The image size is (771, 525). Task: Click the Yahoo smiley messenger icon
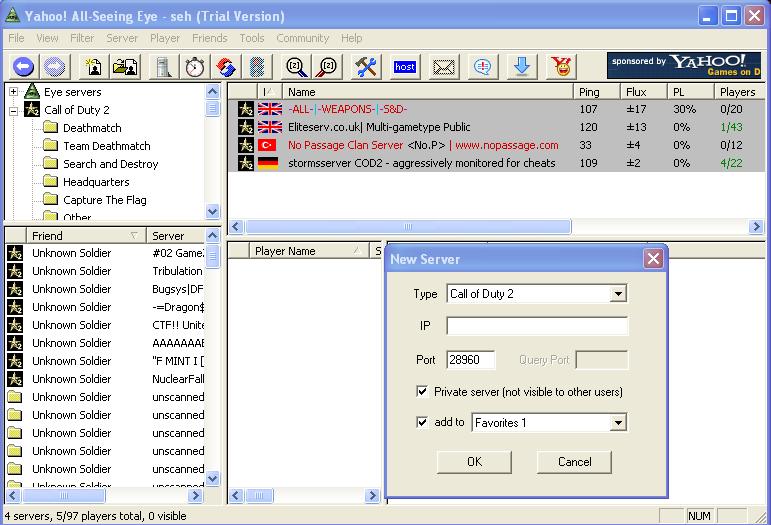[561, 66]
